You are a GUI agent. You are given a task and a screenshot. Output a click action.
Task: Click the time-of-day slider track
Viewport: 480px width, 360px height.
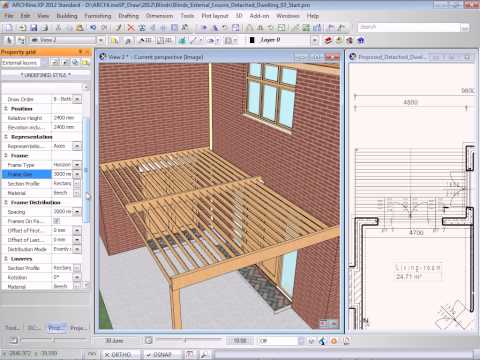tap(189, 340)
